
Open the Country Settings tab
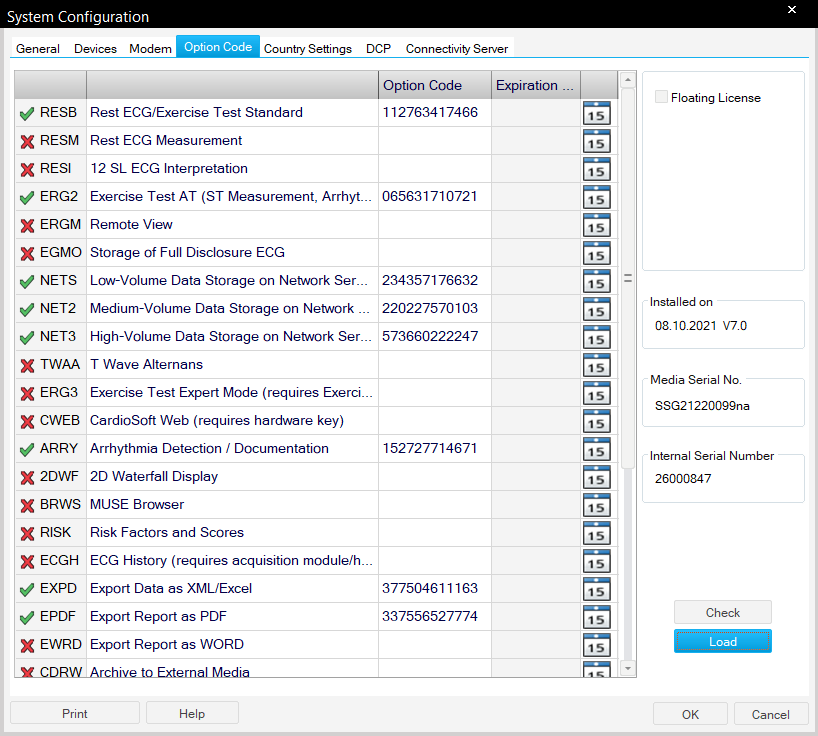pyautogui.click(x=308, y=49)
